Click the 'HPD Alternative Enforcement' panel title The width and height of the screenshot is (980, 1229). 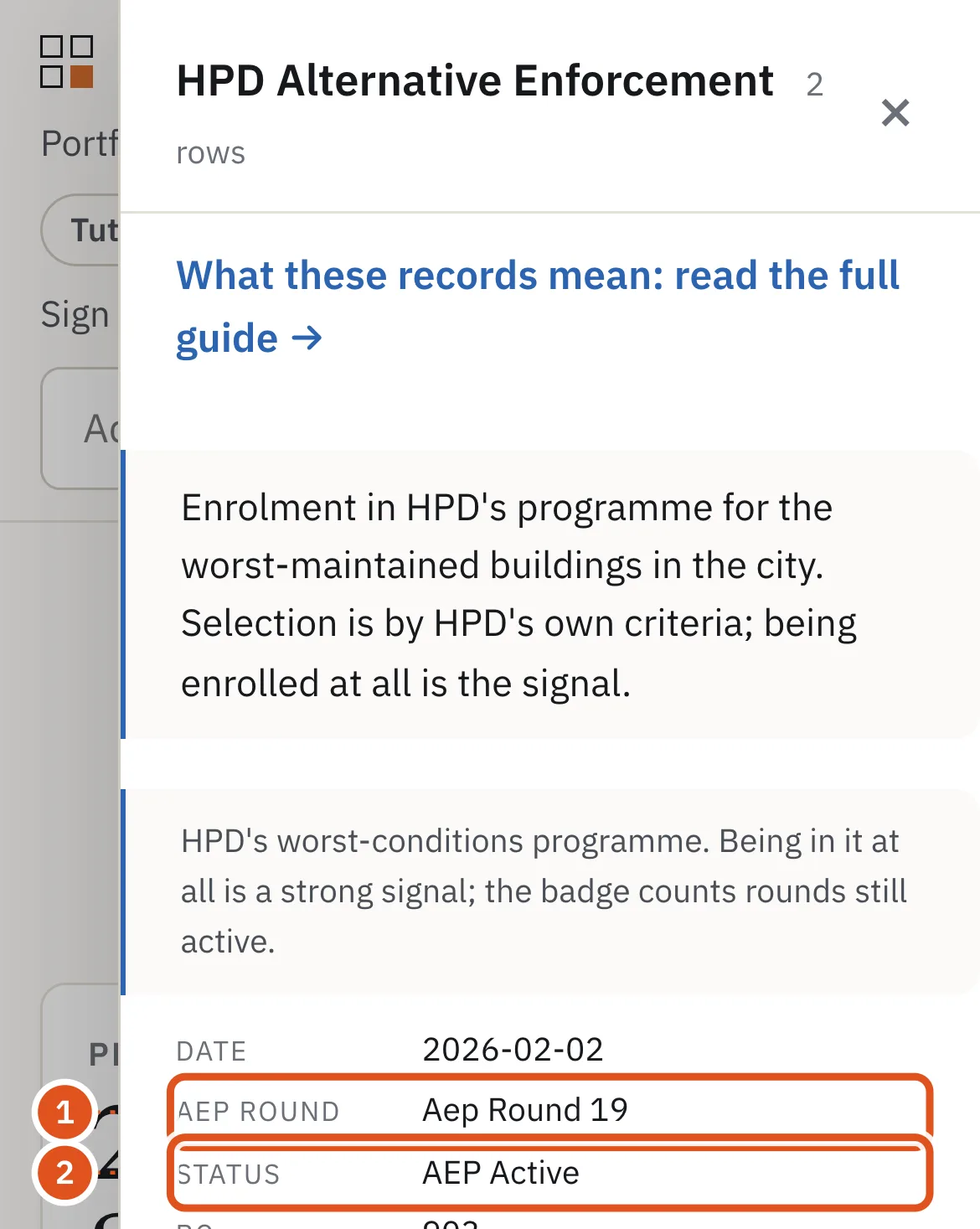(x=475, y=81)
